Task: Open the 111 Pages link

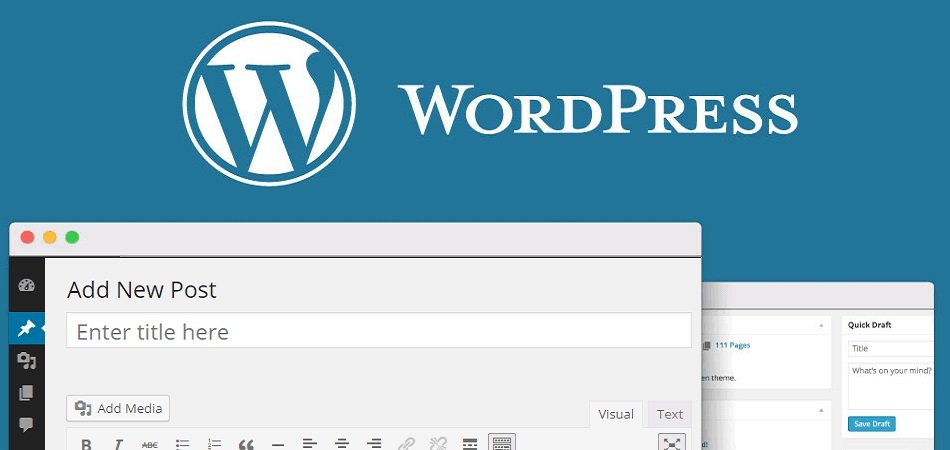Action: click(x=732, y=345)
